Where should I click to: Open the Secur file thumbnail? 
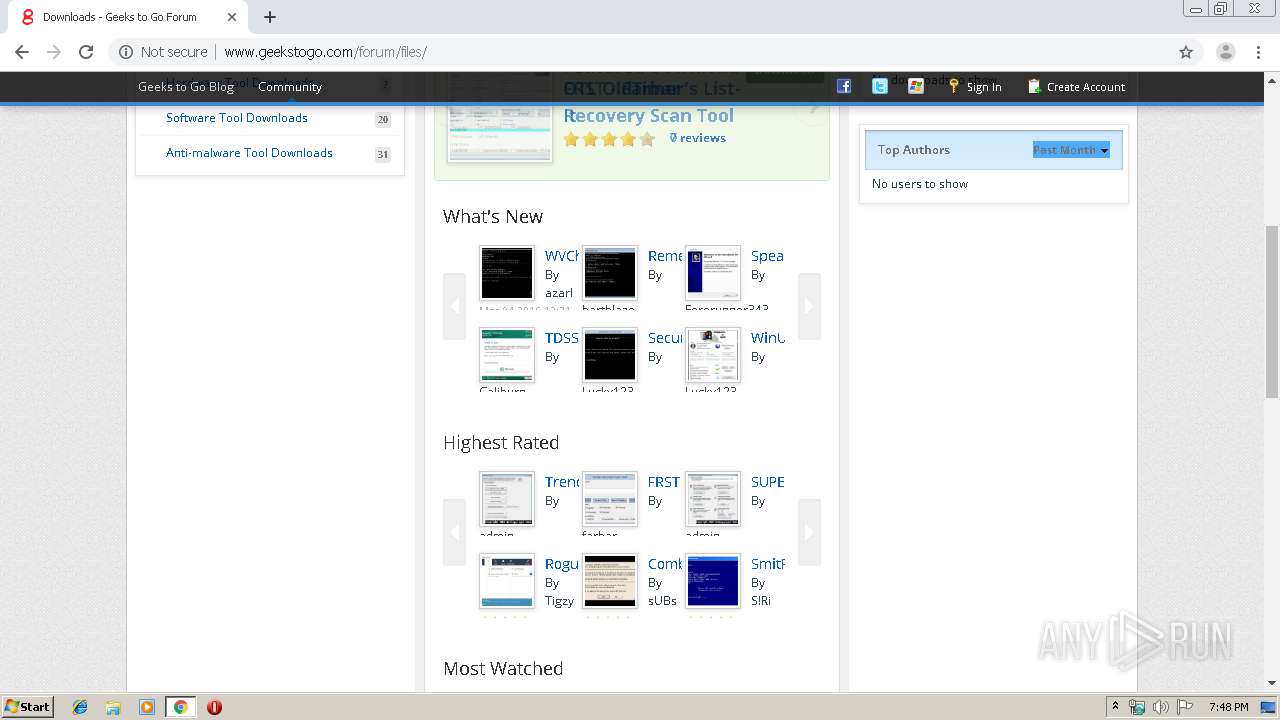pyautogui.click(x=610, y=355)
